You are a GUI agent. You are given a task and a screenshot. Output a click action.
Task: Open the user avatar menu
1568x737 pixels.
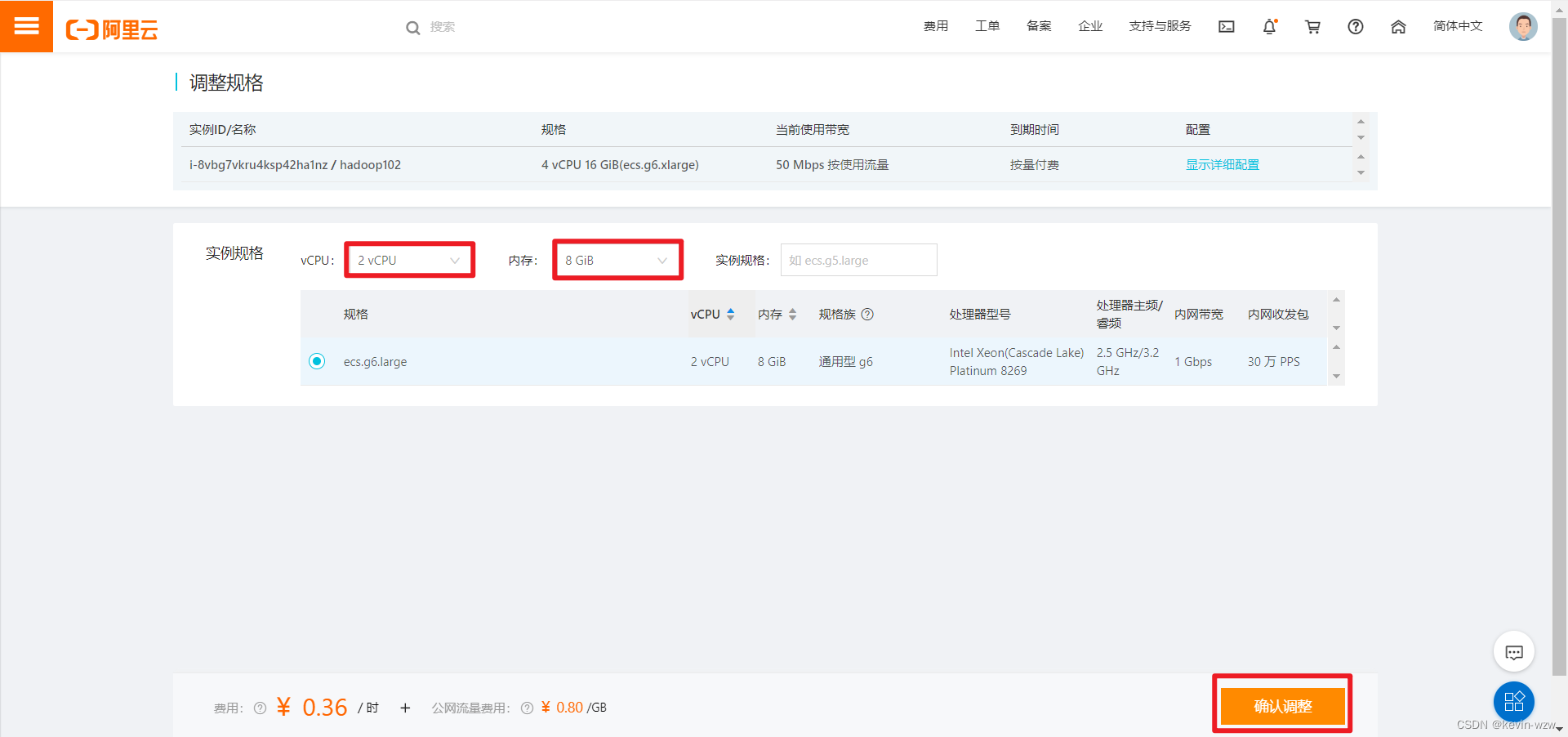[1523, 27]
